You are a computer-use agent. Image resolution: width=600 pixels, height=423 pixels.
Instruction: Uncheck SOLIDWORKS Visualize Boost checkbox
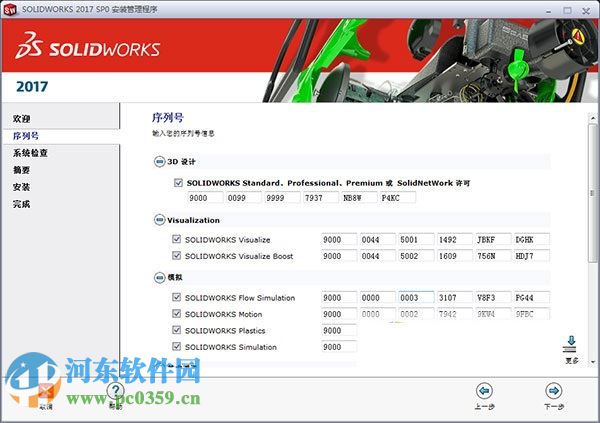(x=176, y=256)
